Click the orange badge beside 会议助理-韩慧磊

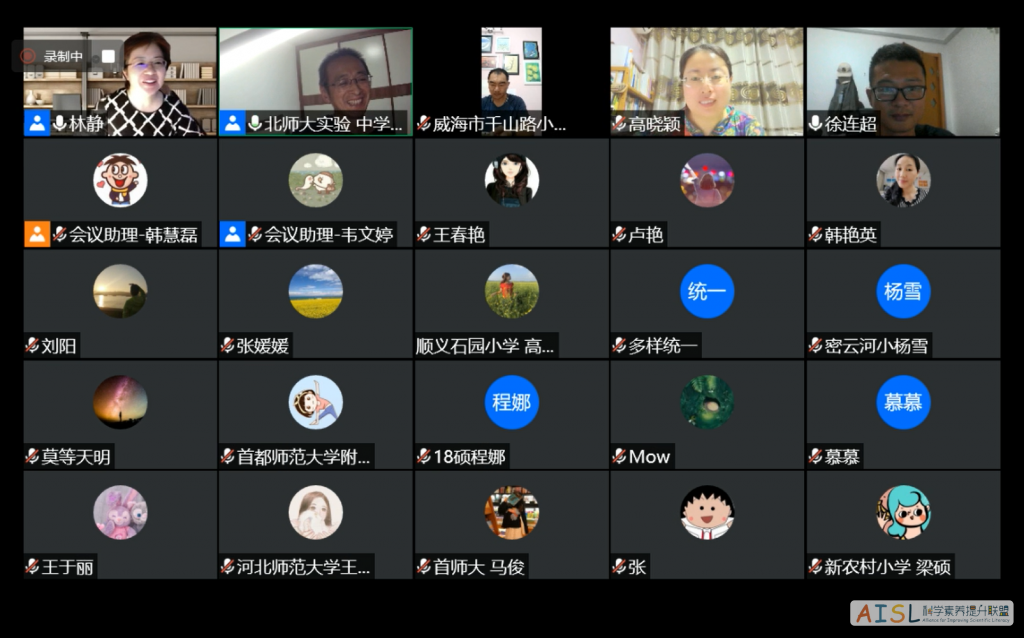(35, 233)
